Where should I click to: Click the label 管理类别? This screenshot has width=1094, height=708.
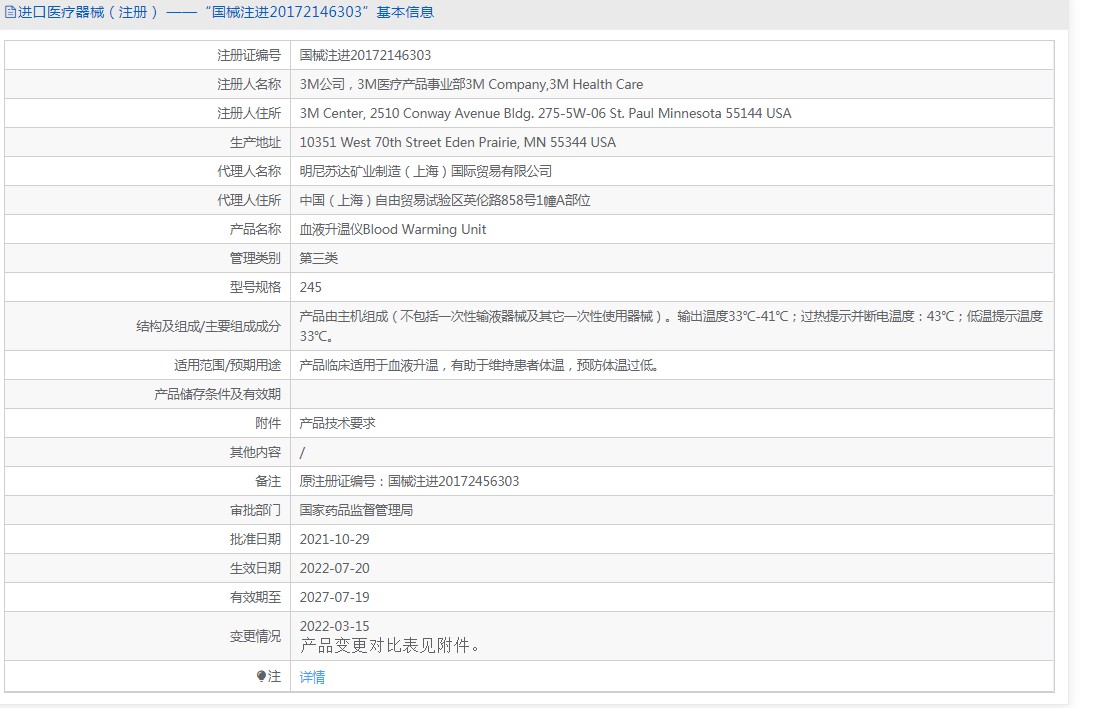click(255, 258)
